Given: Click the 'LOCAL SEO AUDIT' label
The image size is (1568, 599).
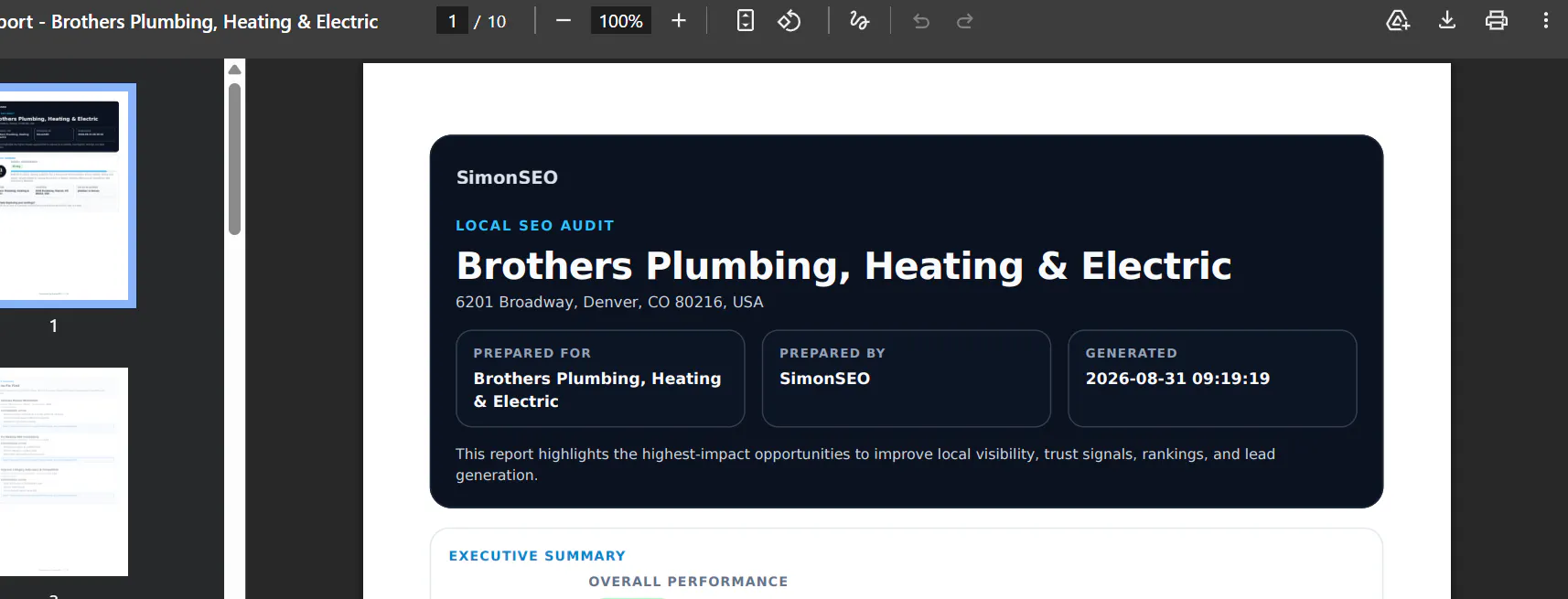Looking at the screenshot, I should [535, 226].
